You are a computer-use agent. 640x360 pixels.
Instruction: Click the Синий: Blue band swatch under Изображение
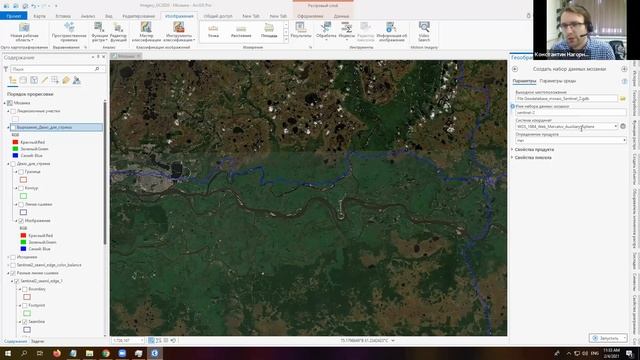(23, 249)
